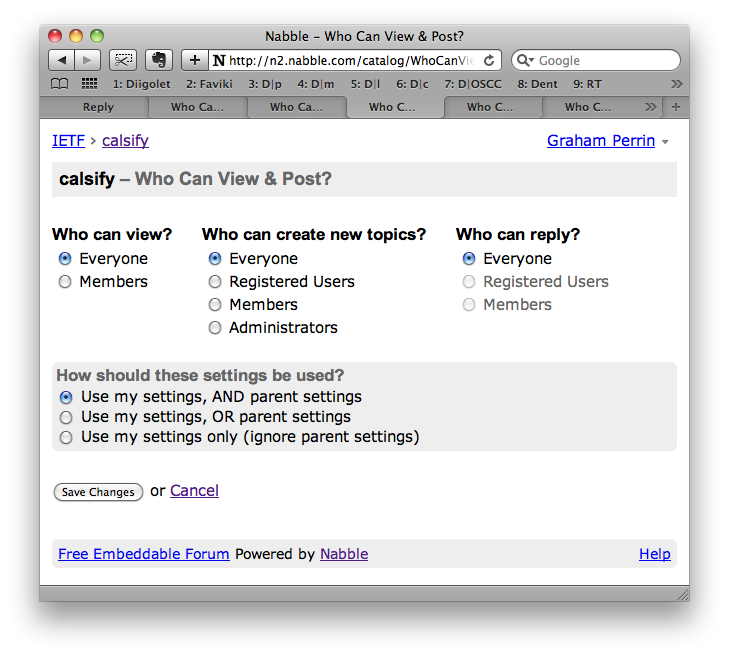Viewport: 729px width, 656px height.
Task: Choose Administrators for creating new topics
Action: [215, 328]
